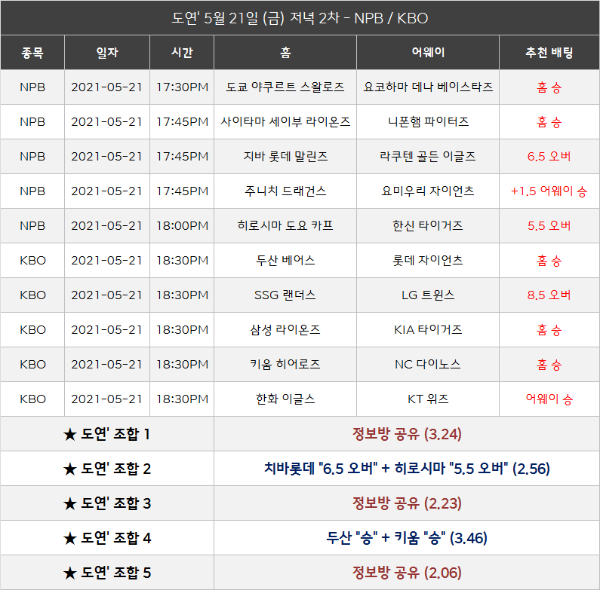Click home team '지바 롯데 말린즈'
Screen dimensions: 600x590
coord(285,156)
